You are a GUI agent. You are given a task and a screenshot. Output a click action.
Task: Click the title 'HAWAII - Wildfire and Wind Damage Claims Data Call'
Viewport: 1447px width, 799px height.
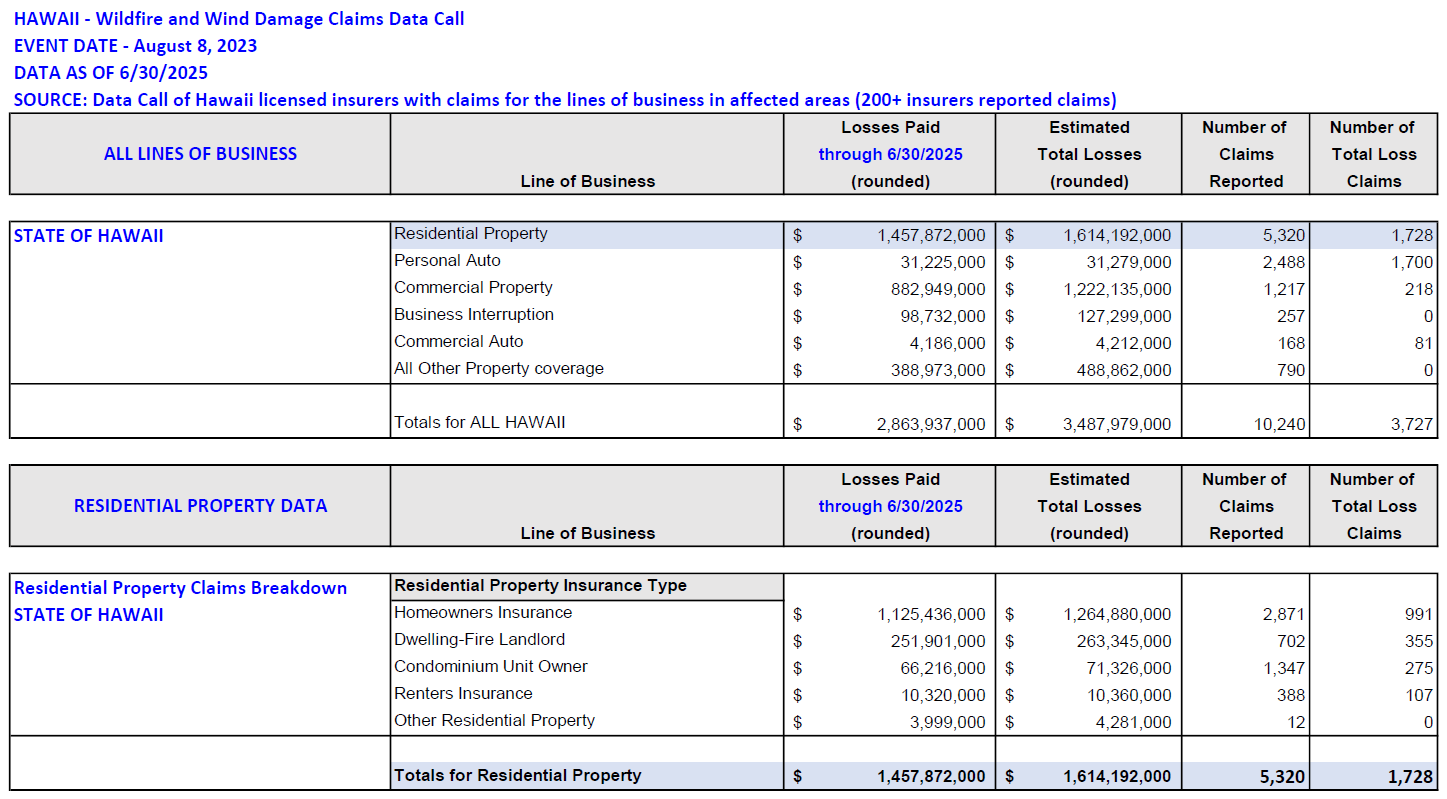click(x=239, y=19)
